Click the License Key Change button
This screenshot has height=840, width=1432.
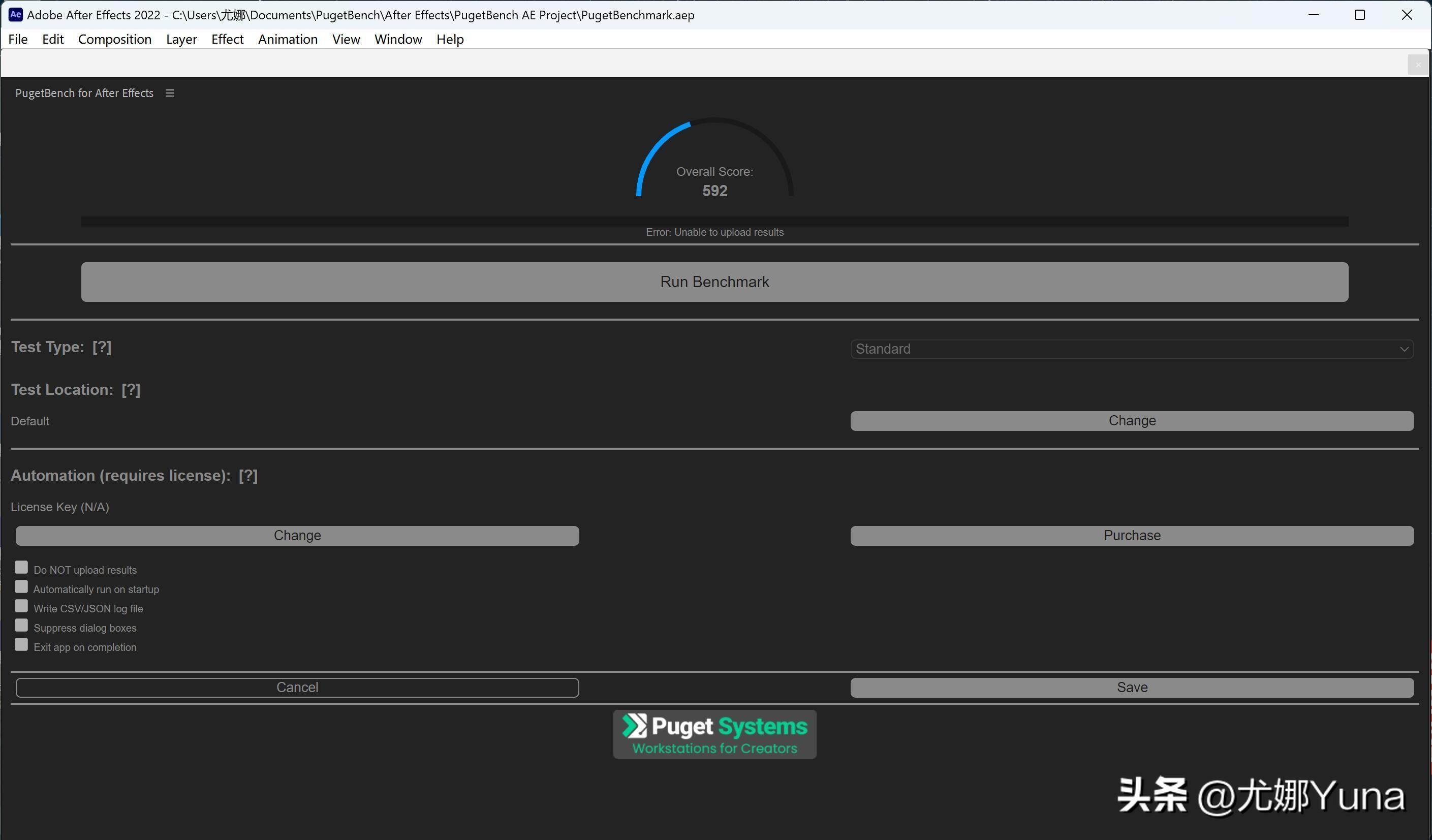coord(297,535)
